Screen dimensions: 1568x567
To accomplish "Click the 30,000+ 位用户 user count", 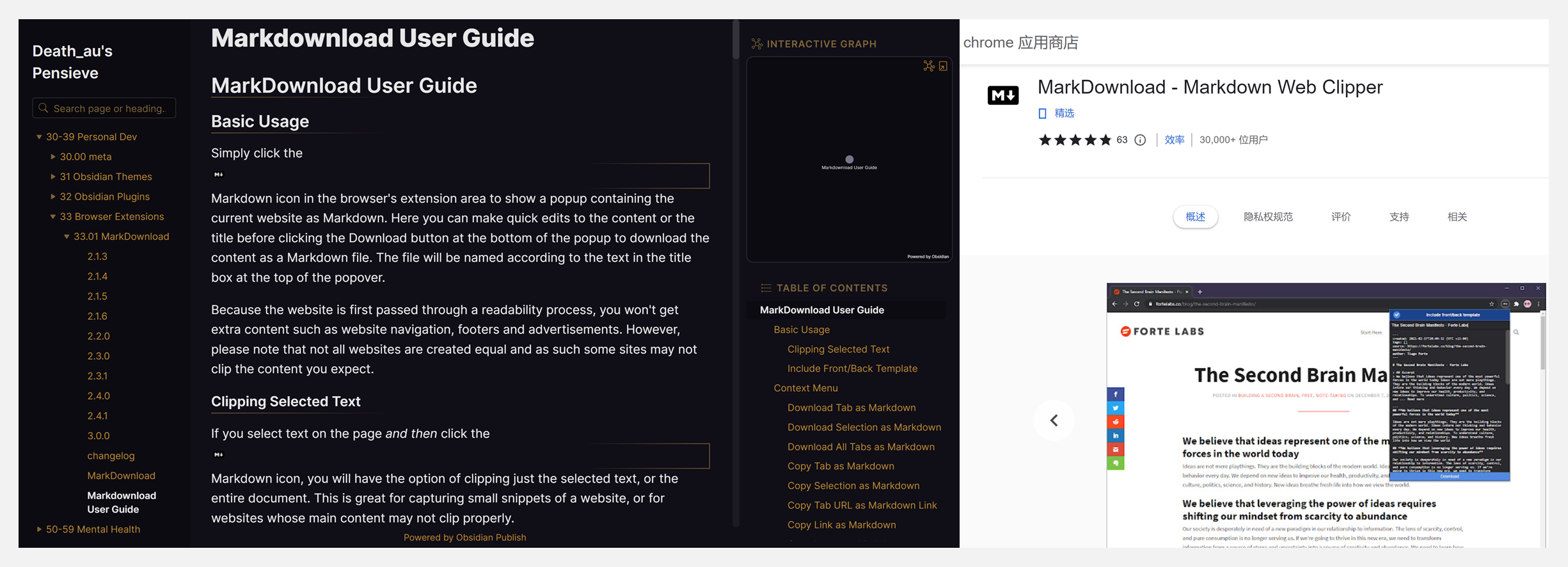I will pos(1233,140).
